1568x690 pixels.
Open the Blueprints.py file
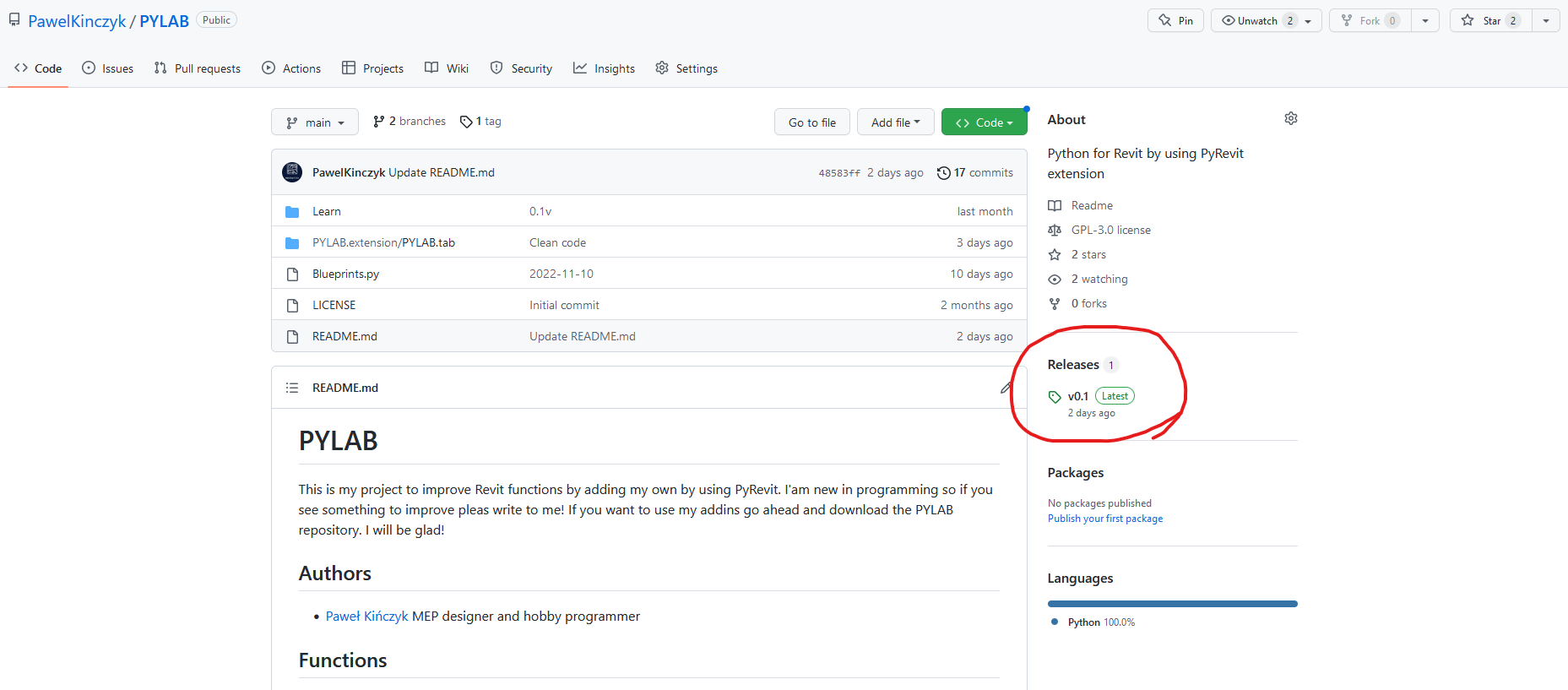pos(345,274)
